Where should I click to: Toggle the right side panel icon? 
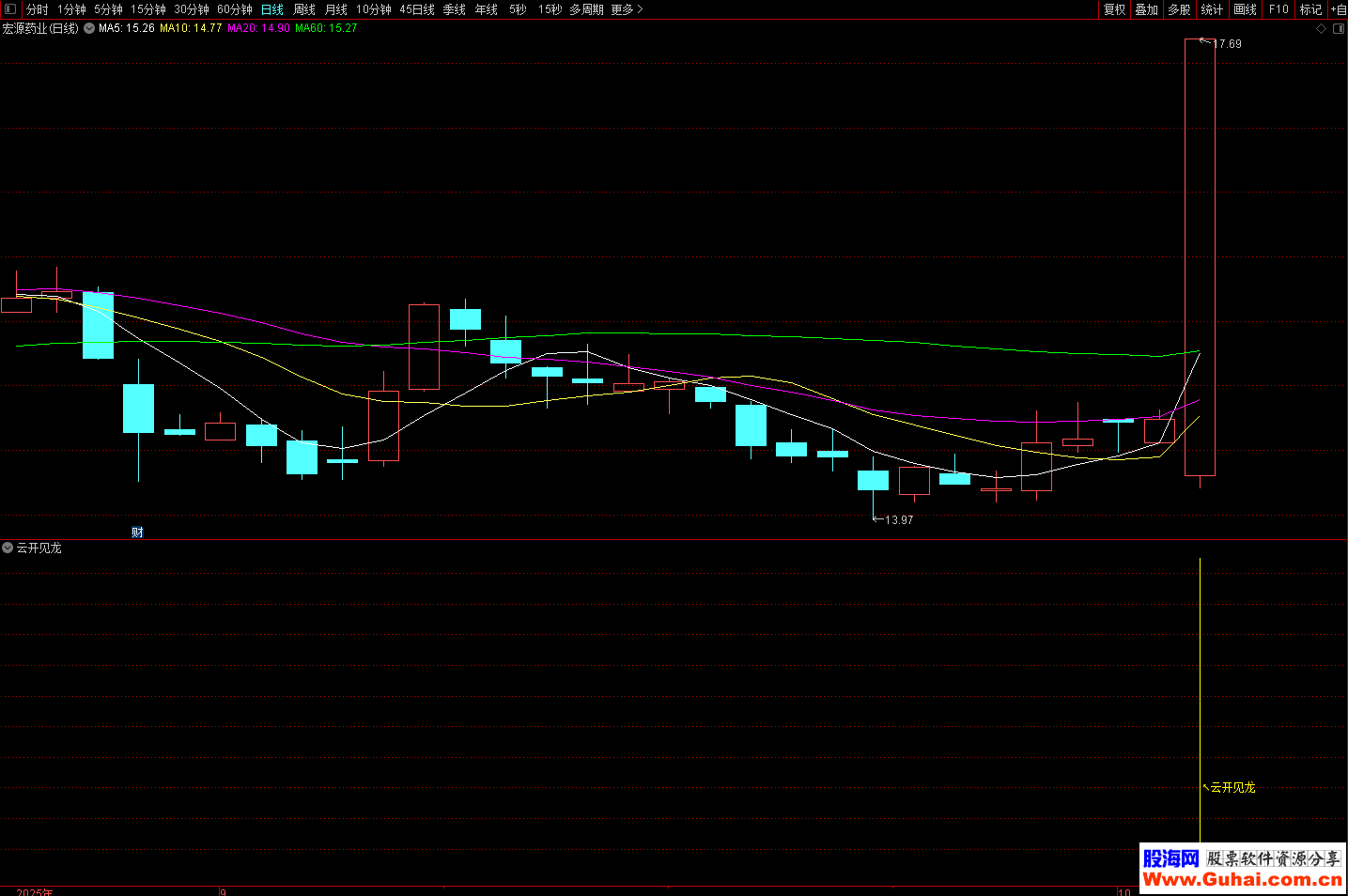1339,29
